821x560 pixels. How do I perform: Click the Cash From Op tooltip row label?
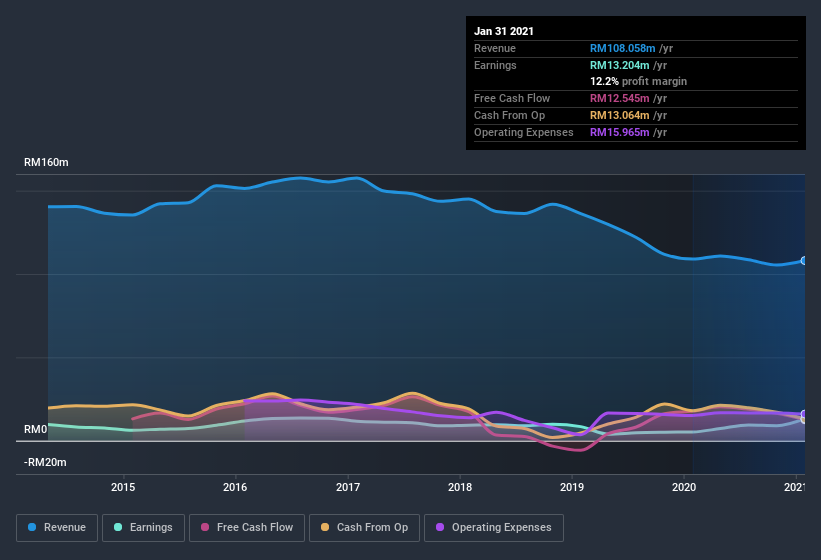click(x=509, y=115)
